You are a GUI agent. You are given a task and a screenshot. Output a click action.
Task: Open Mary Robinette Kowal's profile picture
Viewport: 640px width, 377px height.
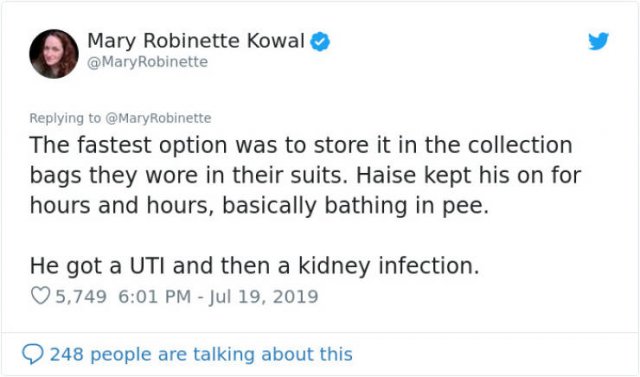(53, 53)
